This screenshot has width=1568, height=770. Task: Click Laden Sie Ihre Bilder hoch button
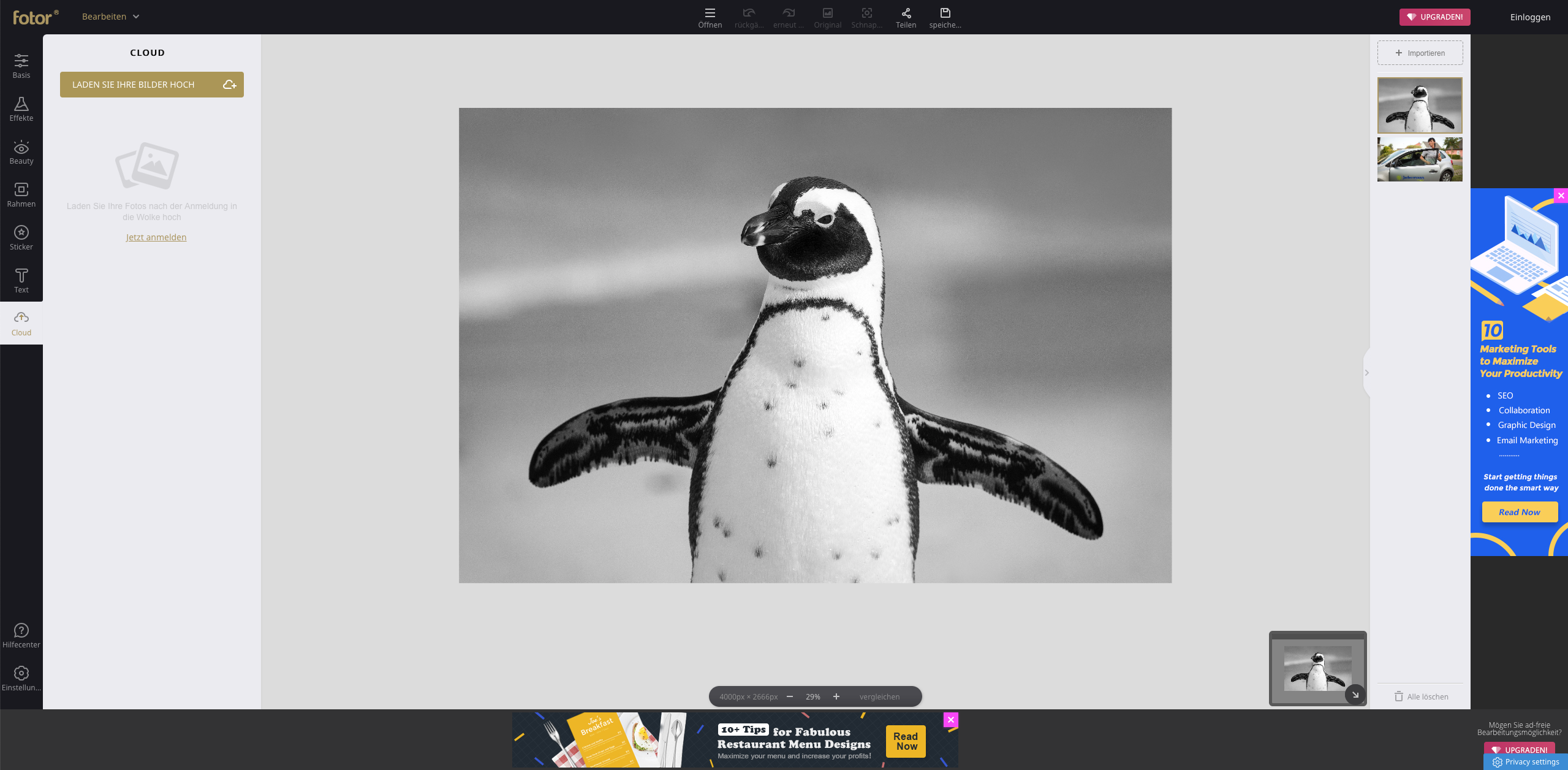(152, 85)
